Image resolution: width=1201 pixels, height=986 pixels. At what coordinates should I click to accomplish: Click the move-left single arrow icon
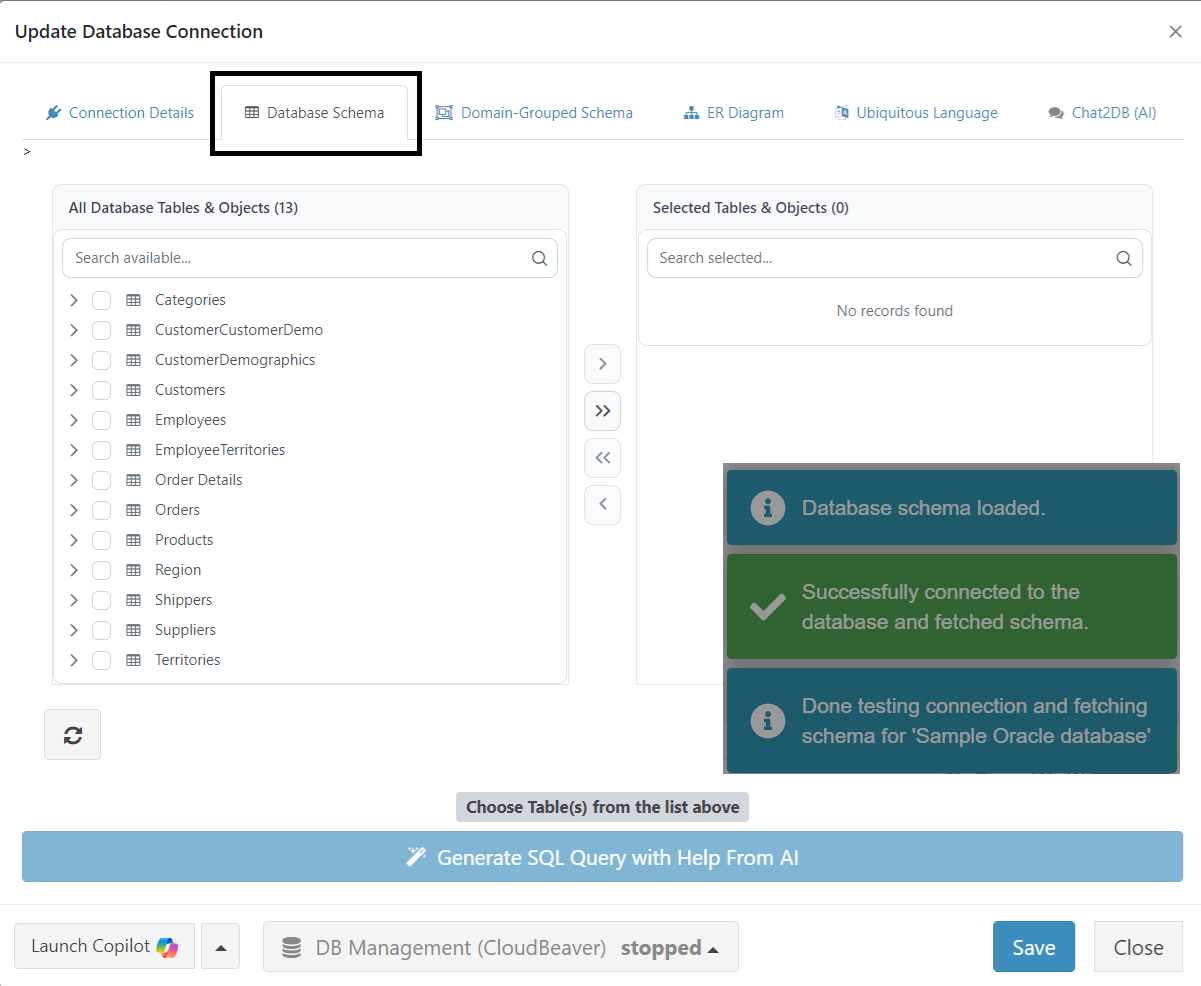point(602,504)
